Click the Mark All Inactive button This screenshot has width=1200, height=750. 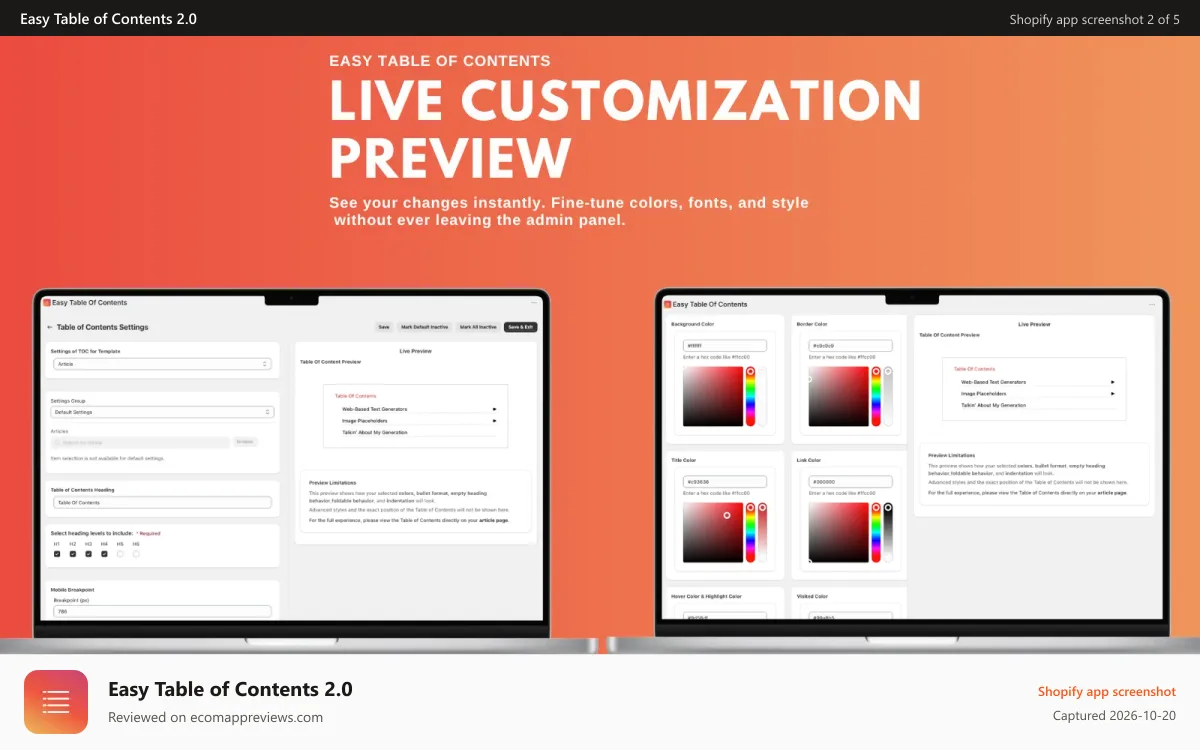(479, 327)
